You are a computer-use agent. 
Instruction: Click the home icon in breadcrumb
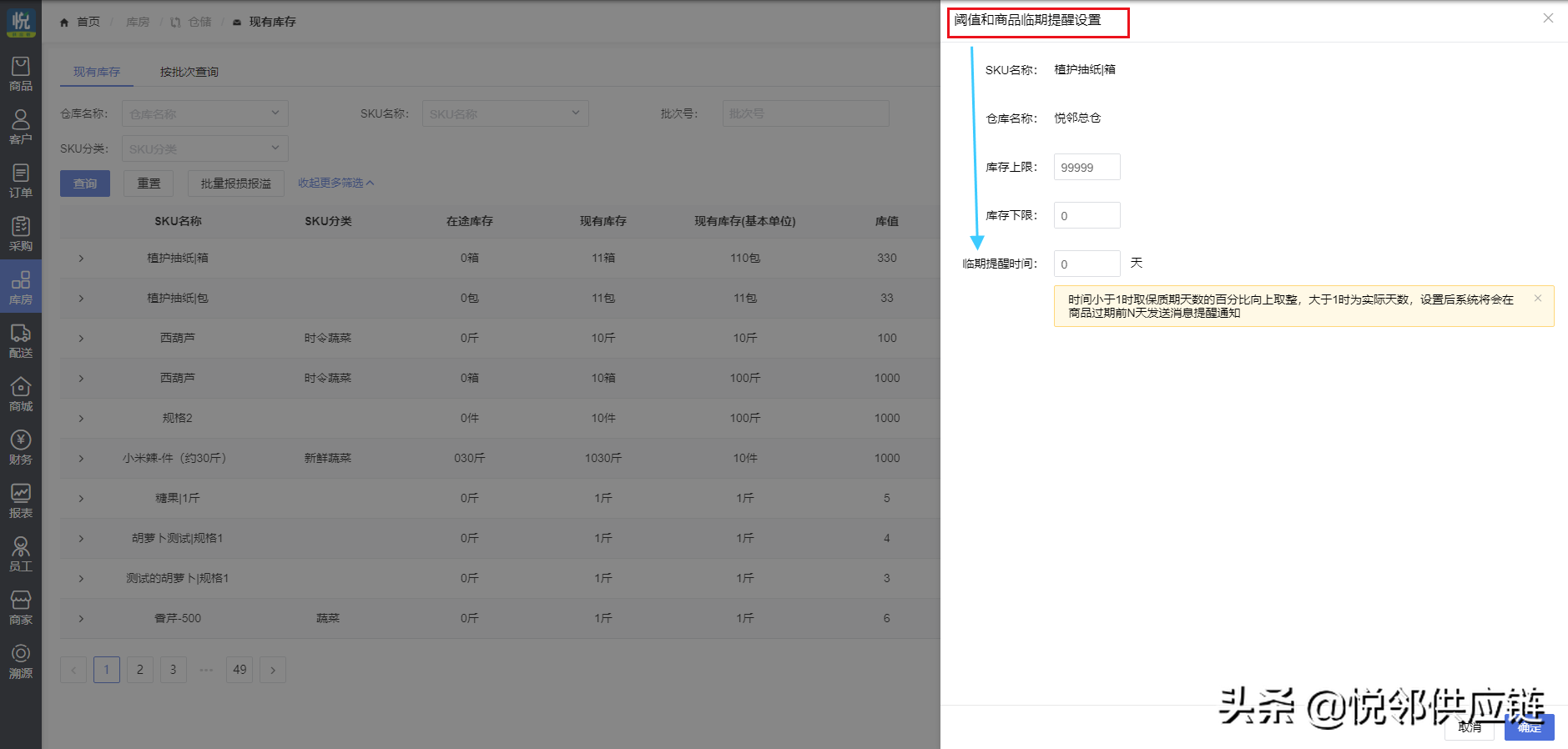[64, 23]
